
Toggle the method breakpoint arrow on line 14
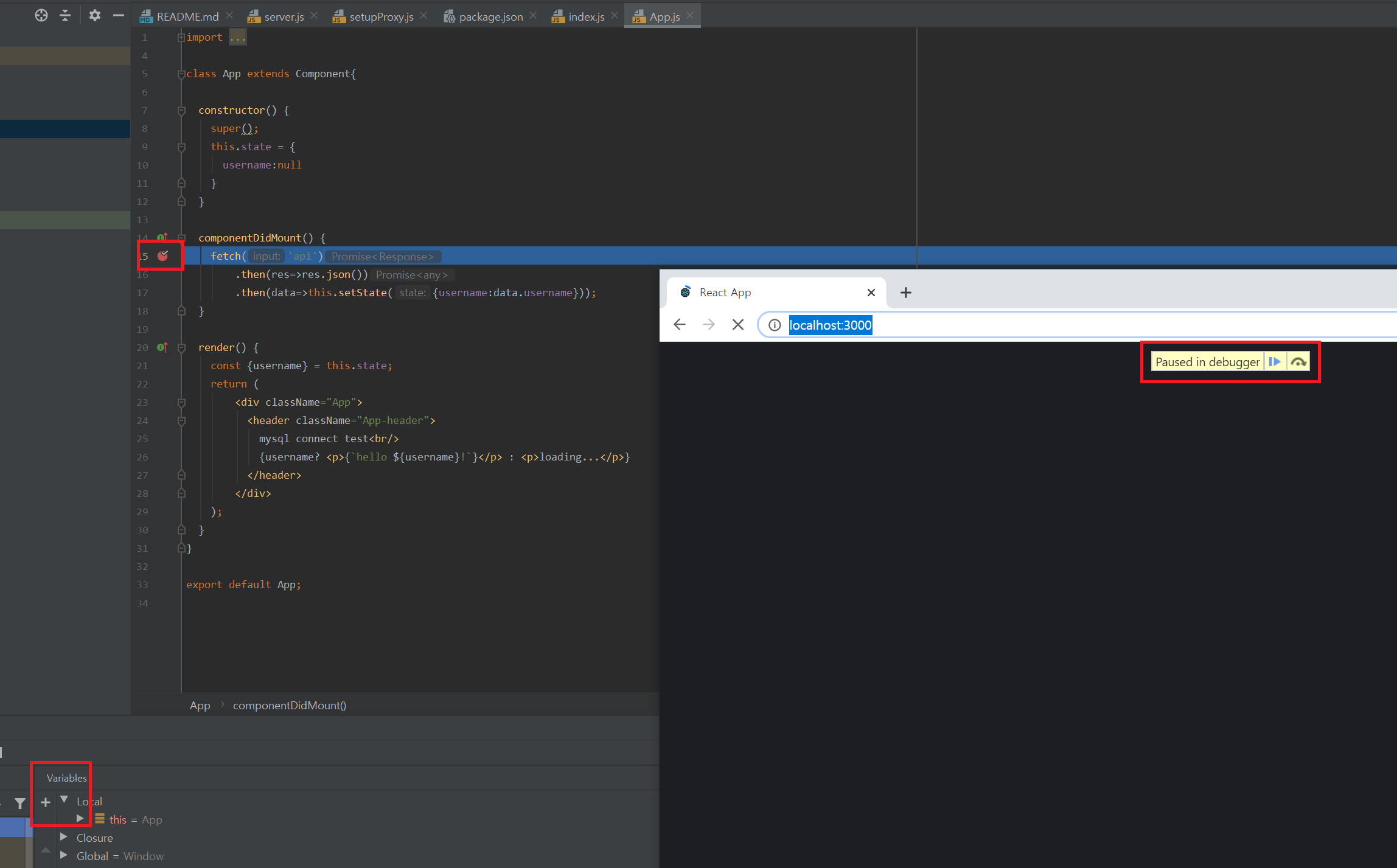point(162,237)
